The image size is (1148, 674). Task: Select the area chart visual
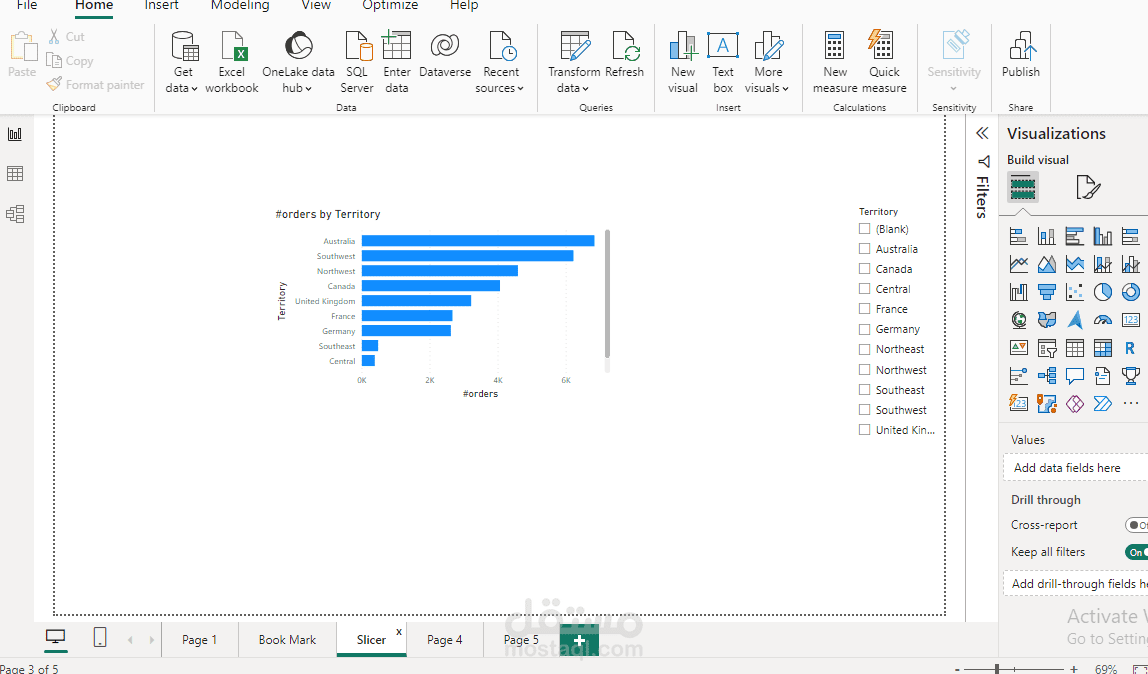pos(1047,264)
